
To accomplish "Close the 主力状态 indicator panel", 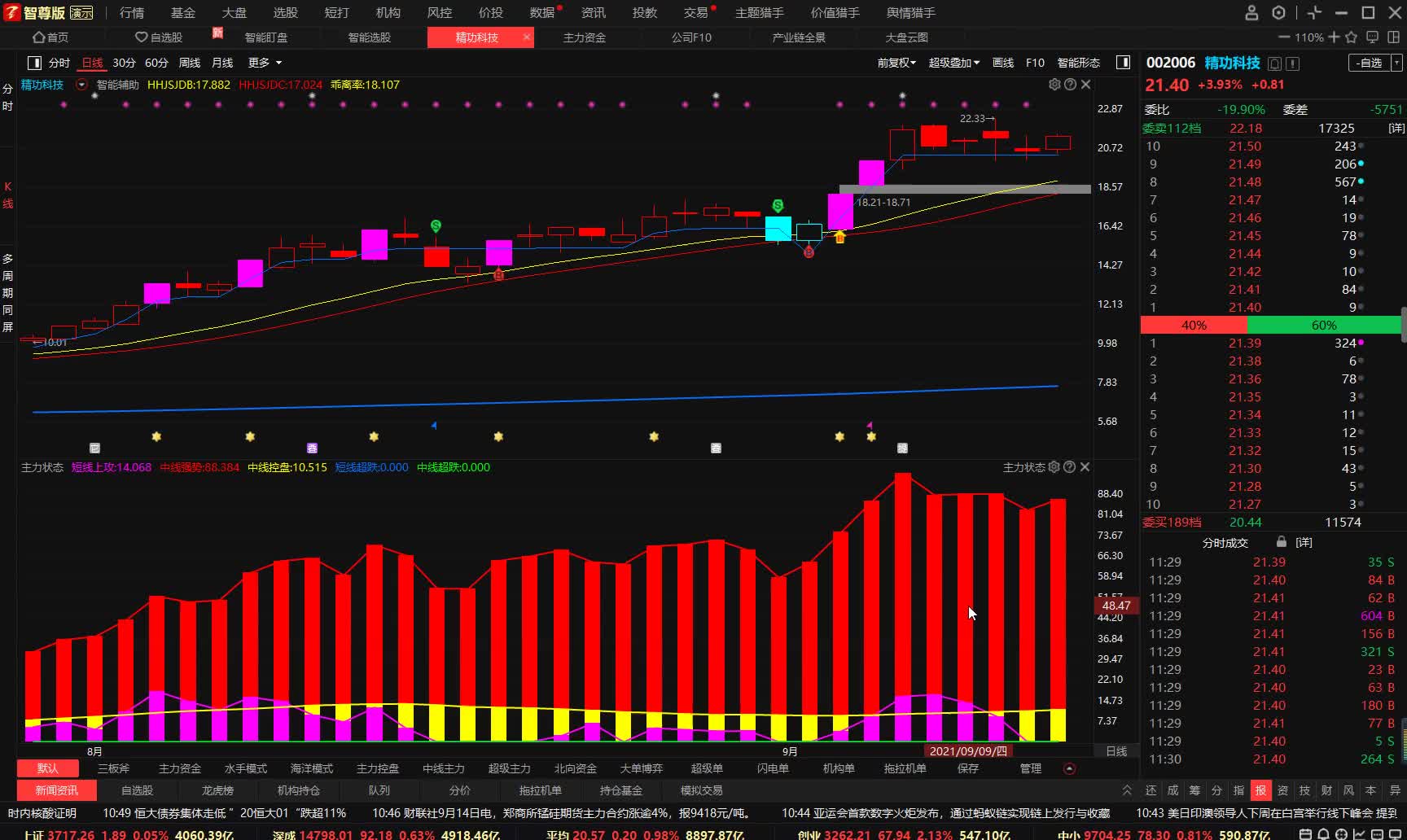I will (1085, 467).
